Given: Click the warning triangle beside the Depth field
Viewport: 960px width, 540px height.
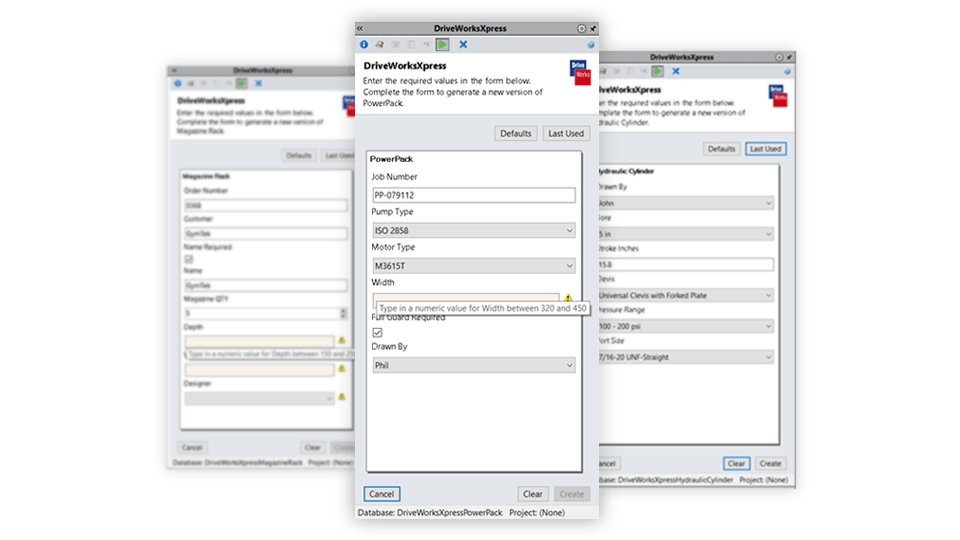Looking at the screenshot, I should [342, 340].
